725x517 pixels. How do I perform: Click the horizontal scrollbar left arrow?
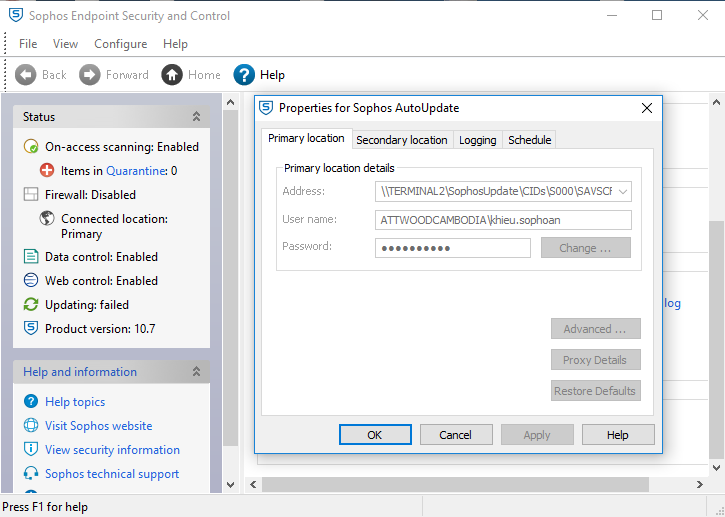(x=253, y=484)
